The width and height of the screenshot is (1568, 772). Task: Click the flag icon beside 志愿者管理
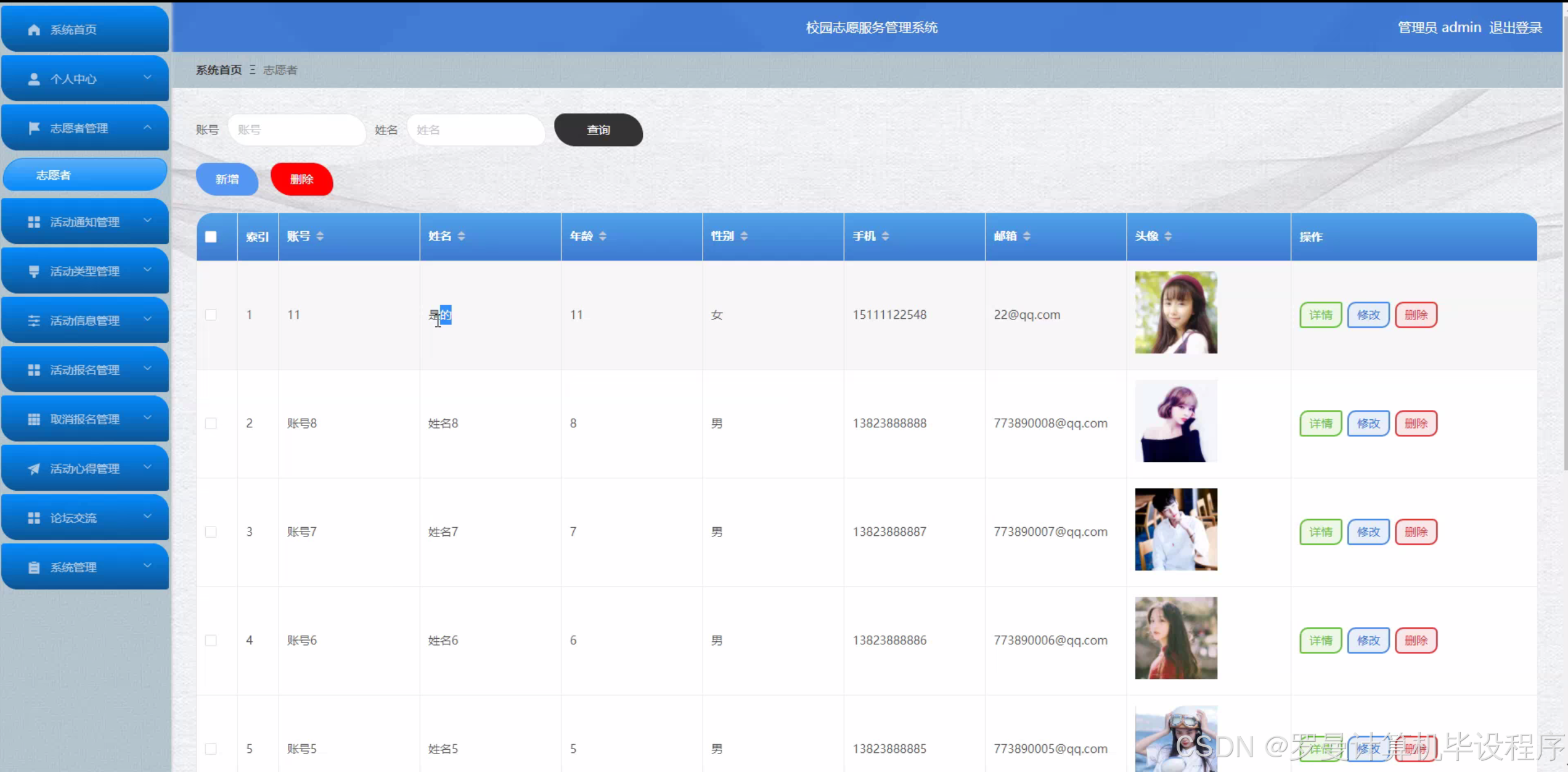coord(34,128)
